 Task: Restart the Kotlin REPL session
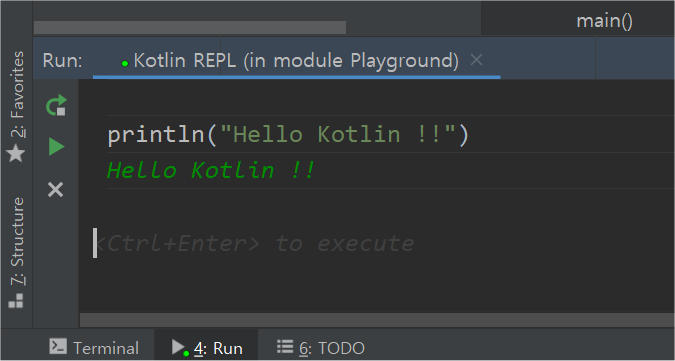click(56, 105)
